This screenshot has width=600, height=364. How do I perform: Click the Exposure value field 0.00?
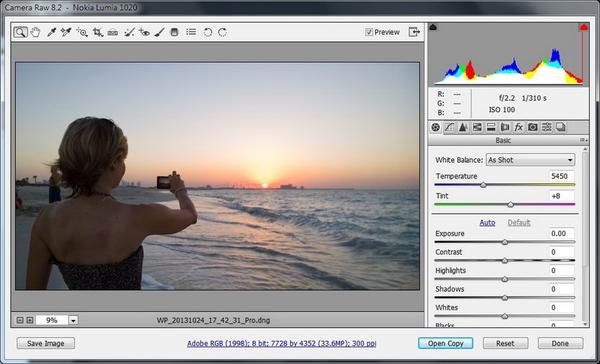click(561, 233)
